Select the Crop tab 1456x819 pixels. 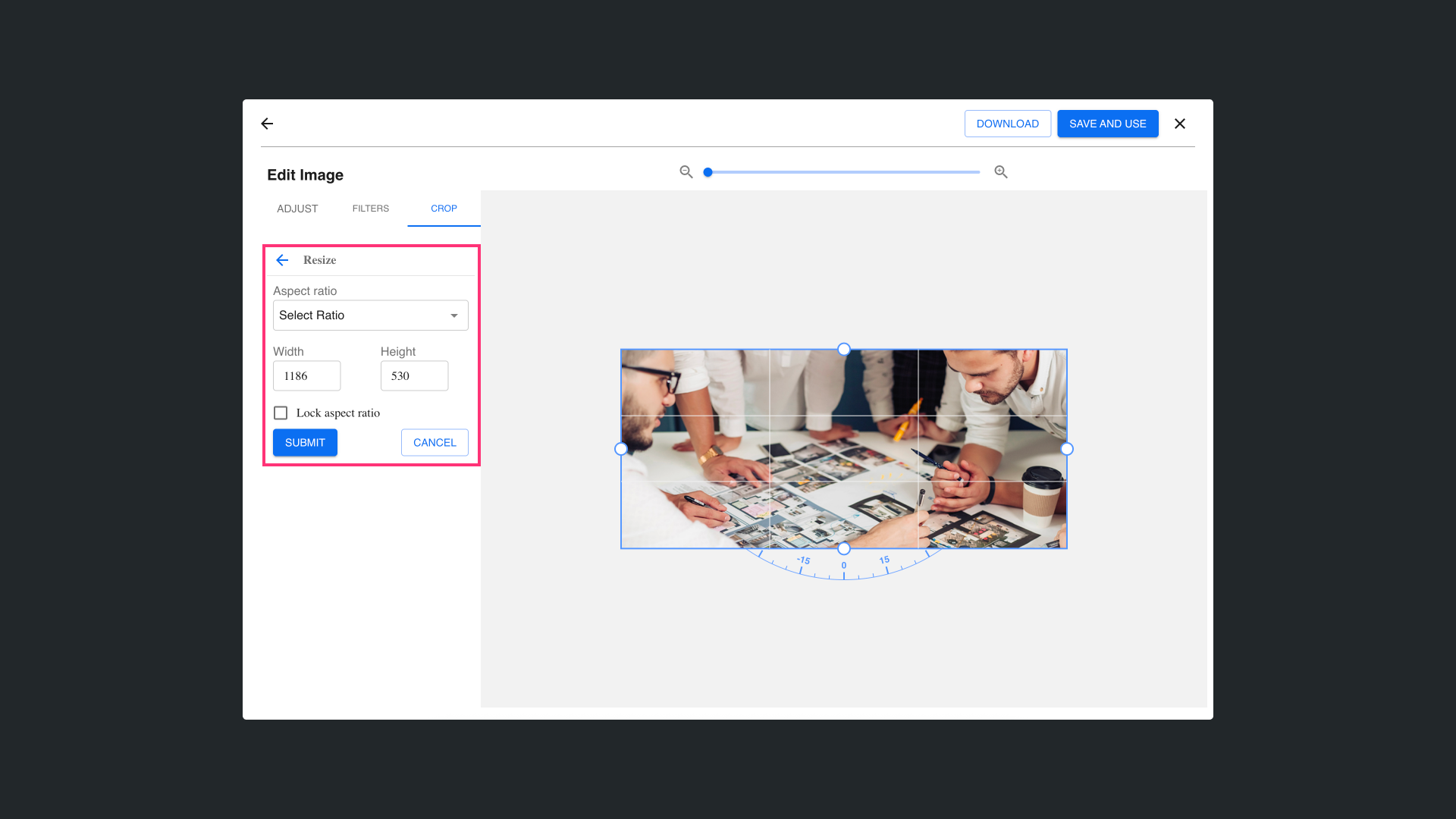click(x=444, y=209)
